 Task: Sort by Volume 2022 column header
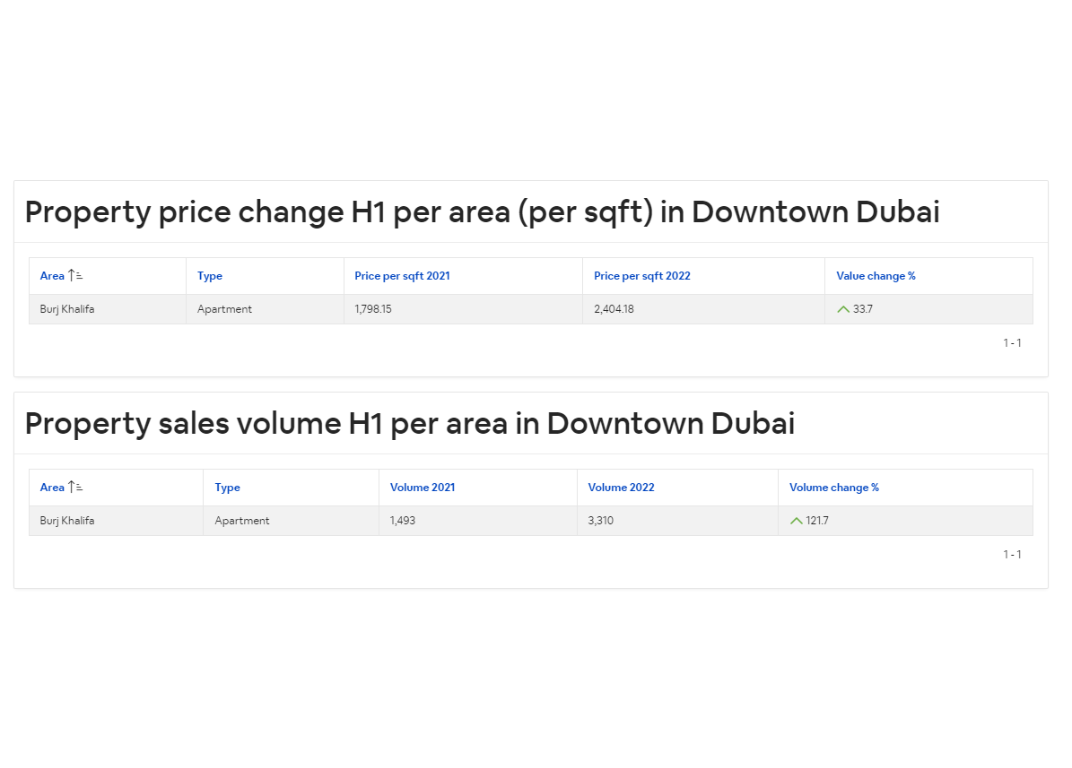621,488
